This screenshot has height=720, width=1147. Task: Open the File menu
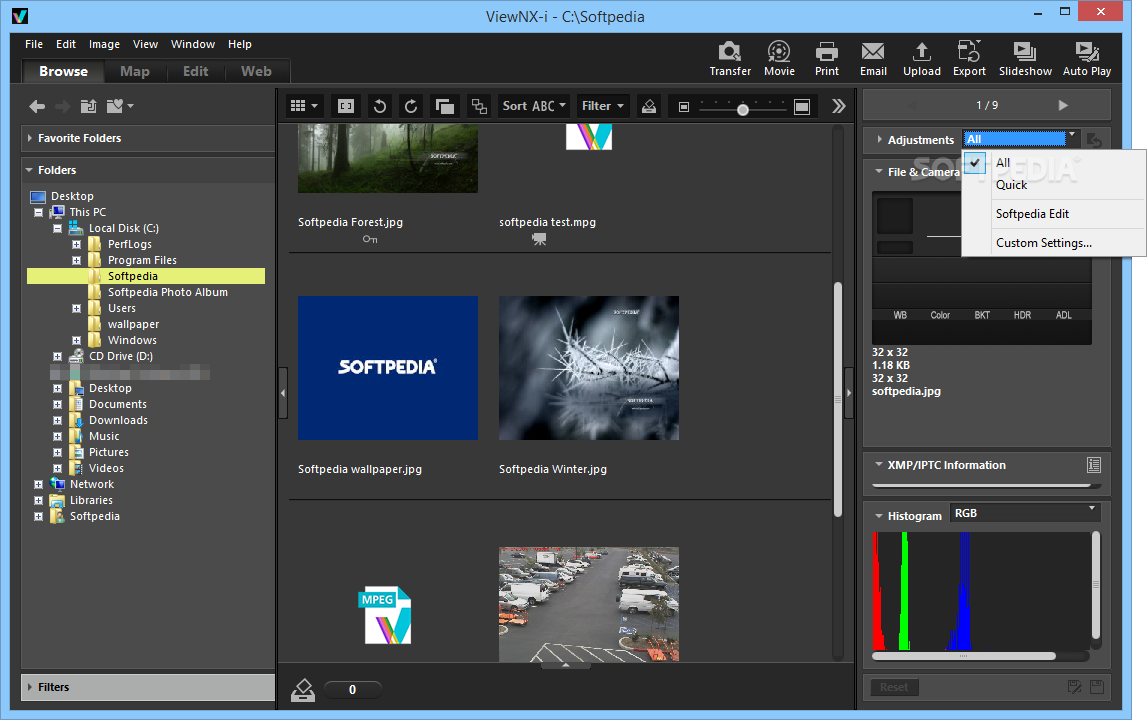34,44
